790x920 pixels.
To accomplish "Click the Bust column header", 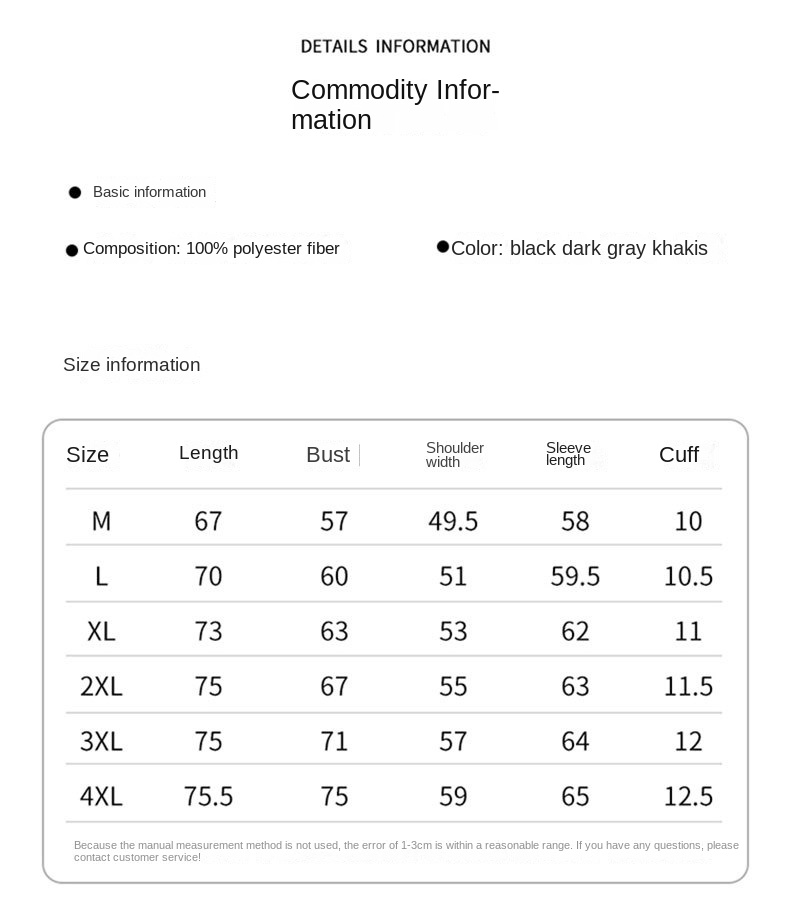I will (327, 455).
